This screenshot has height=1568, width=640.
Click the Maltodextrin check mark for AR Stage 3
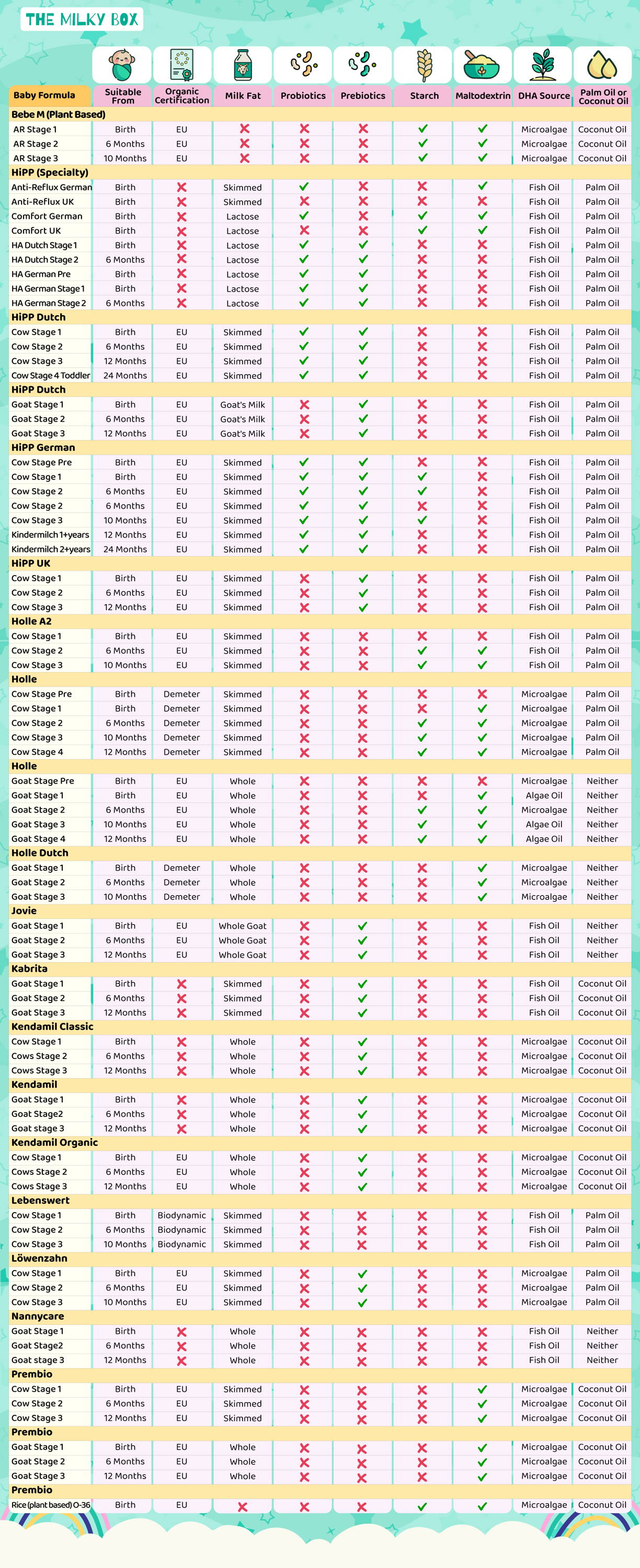coord(482,158)
